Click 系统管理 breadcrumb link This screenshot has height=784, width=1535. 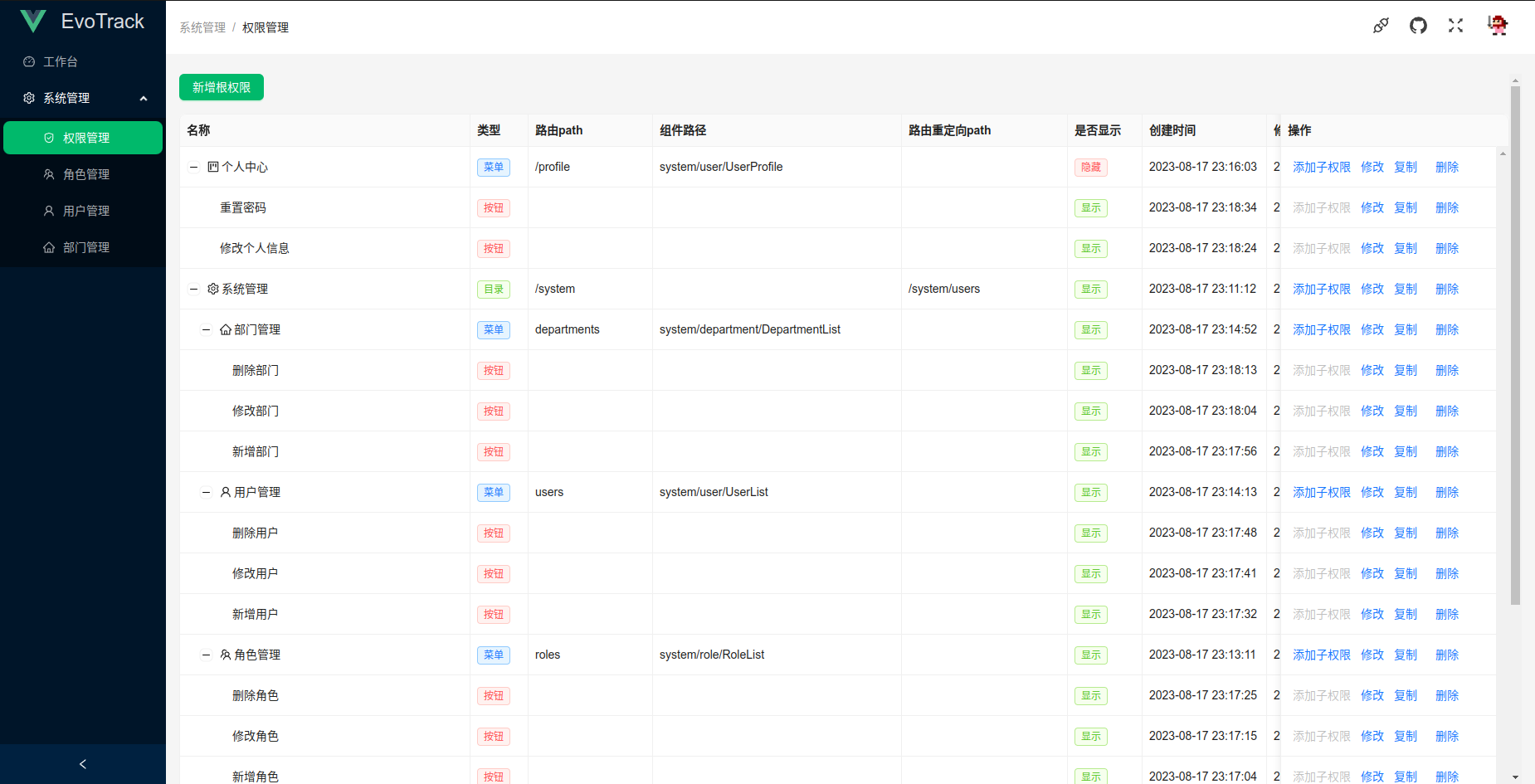[202, 27]
